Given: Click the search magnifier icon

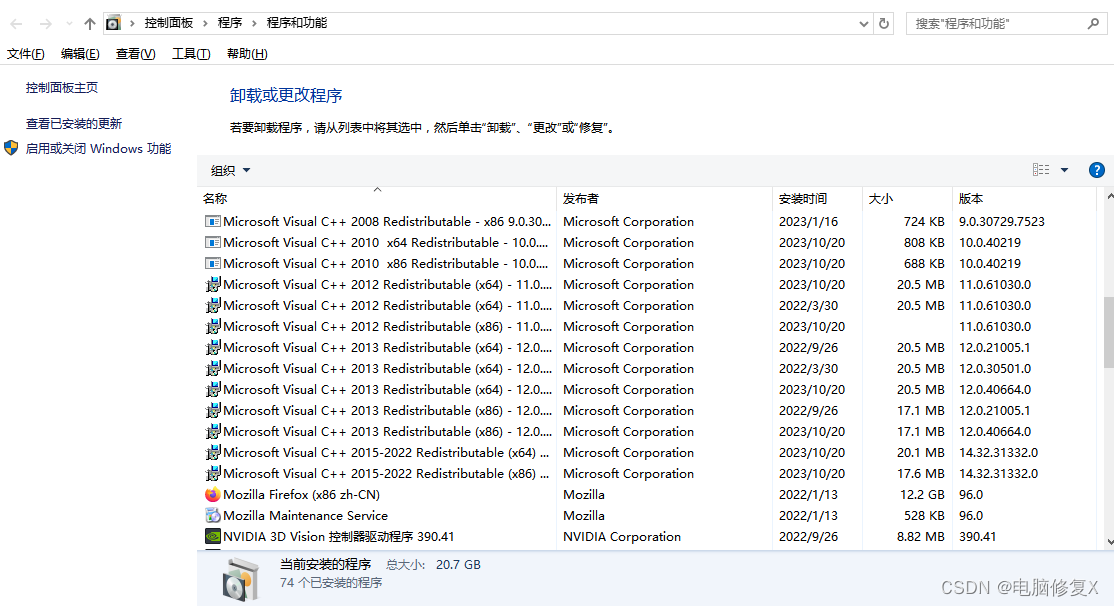Looking at the screenshot, I should [x=1093, y=23].
